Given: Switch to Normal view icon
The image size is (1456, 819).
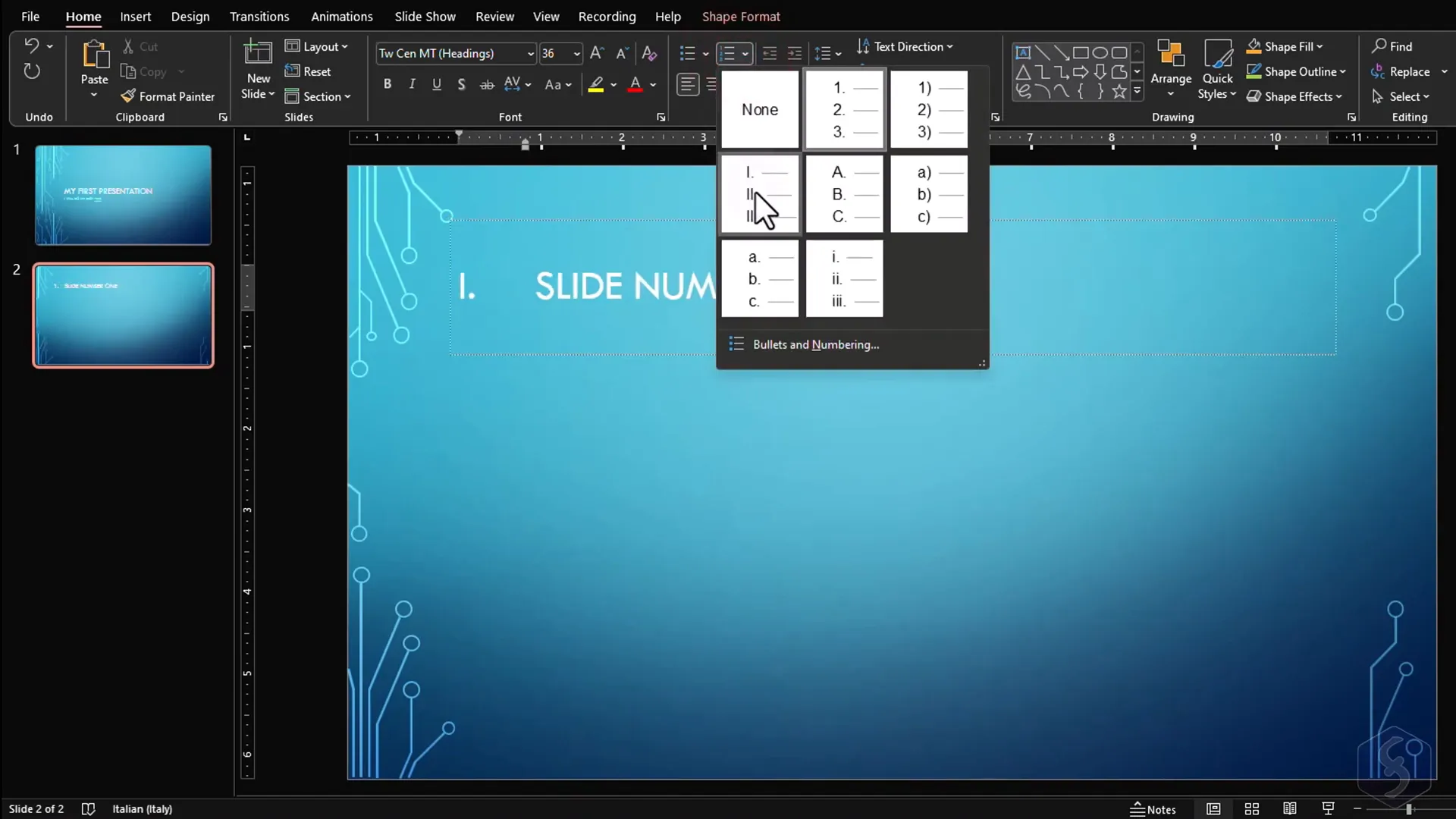Looking at the screenshot, I should pyautogui.click(x=1213, y=809).
